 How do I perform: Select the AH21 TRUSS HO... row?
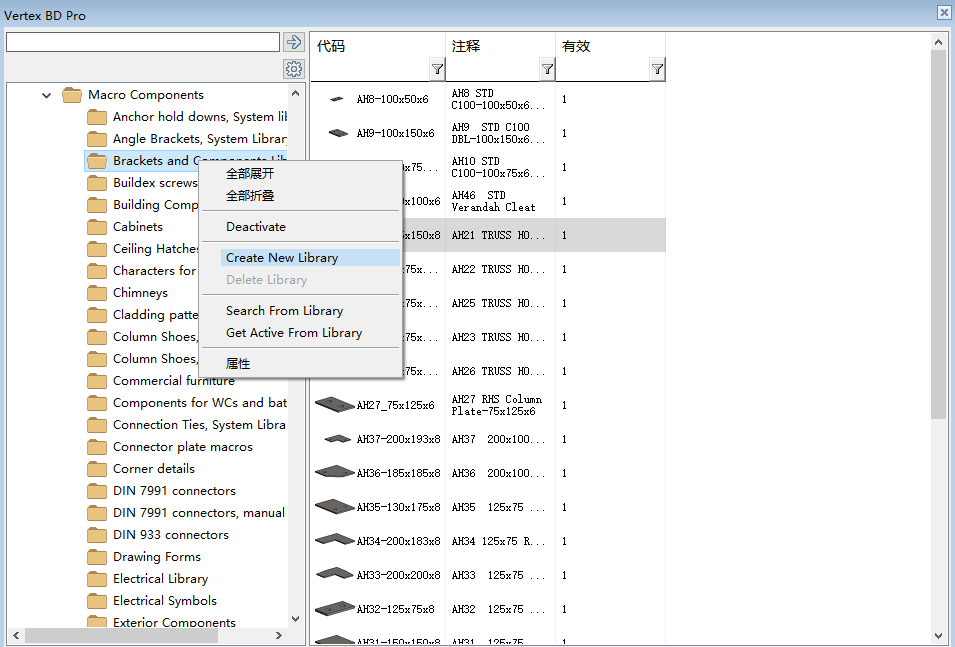click(488, 235)
